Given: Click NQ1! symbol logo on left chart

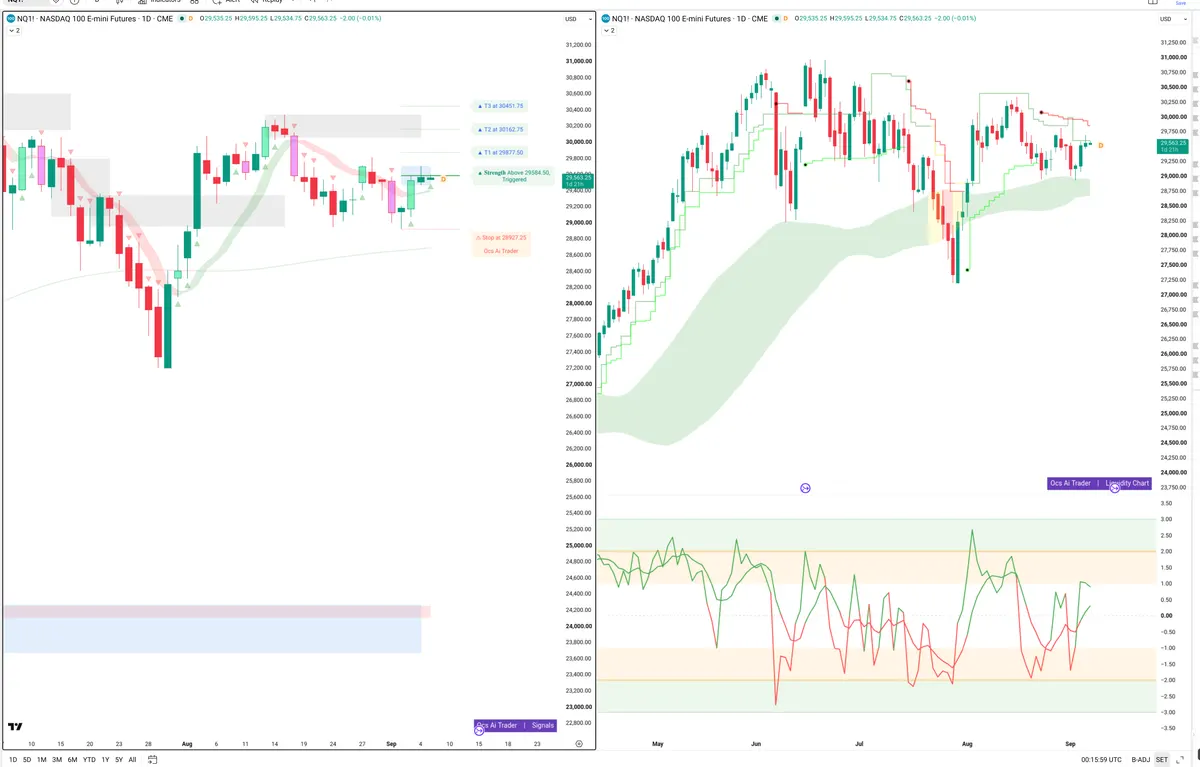Looking at the screenshot, I should point(11,19).
